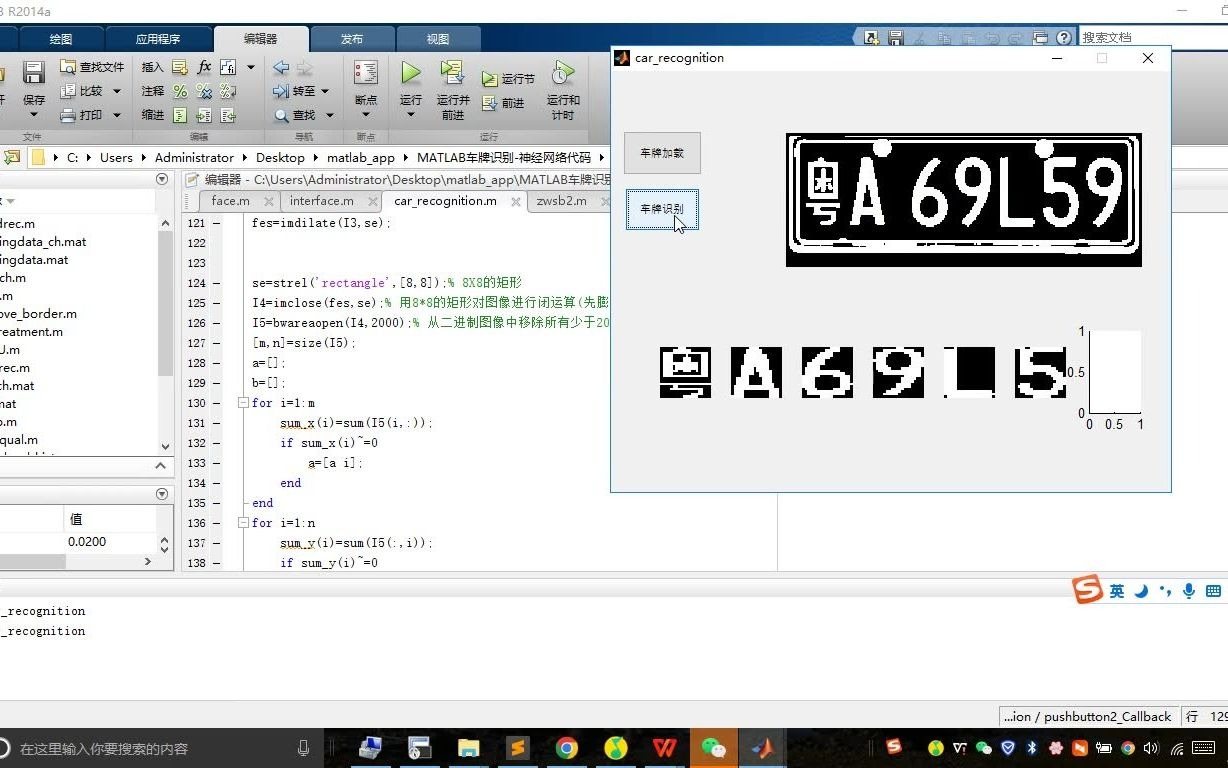Open 查找文件 to find files
The width and height of the screenshot is (1228, 768).
(x=93, y=67)
